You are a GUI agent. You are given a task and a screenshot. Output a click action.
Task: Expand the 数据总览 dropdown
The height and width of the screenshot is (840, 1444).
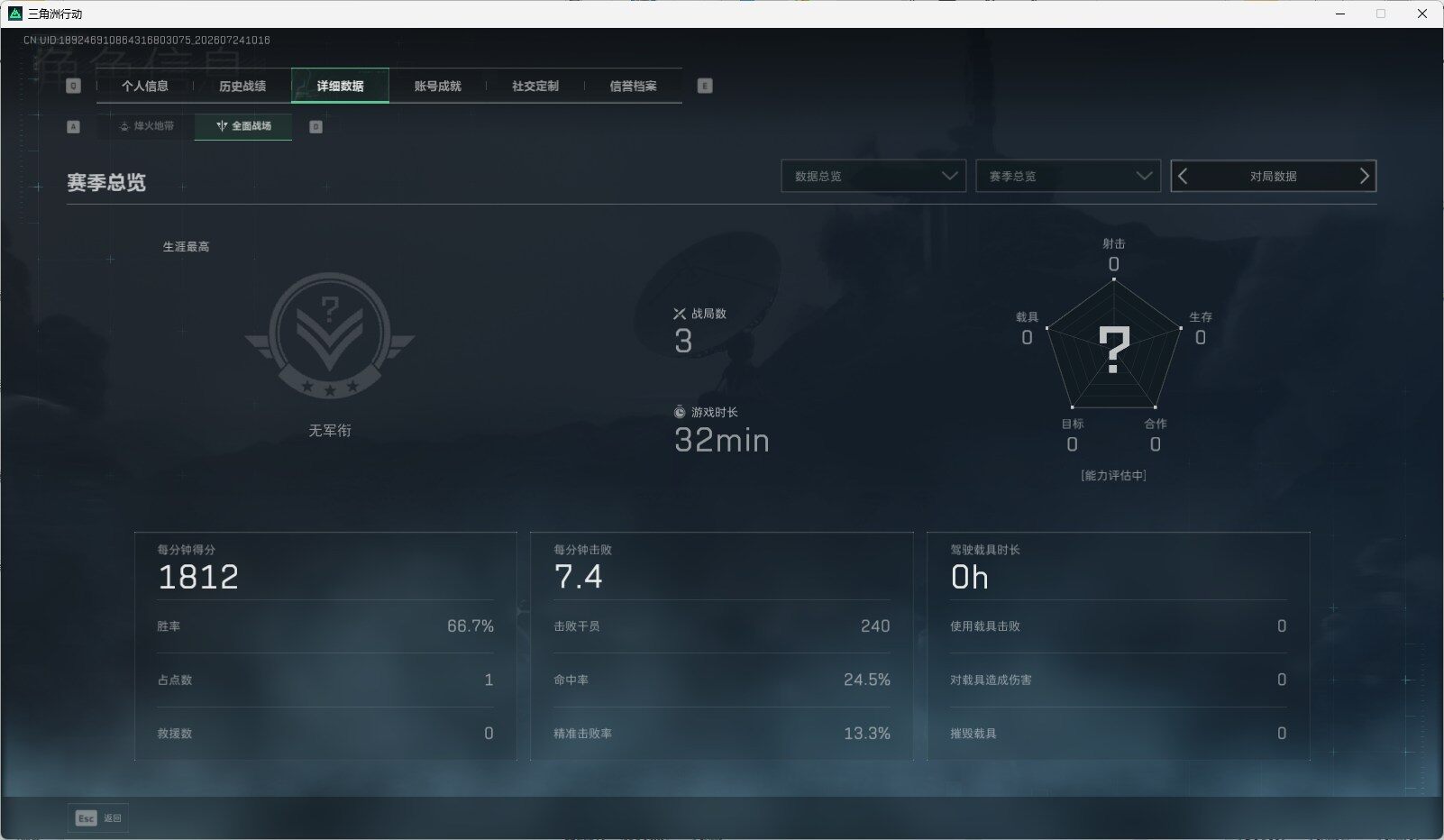(873, 176)
